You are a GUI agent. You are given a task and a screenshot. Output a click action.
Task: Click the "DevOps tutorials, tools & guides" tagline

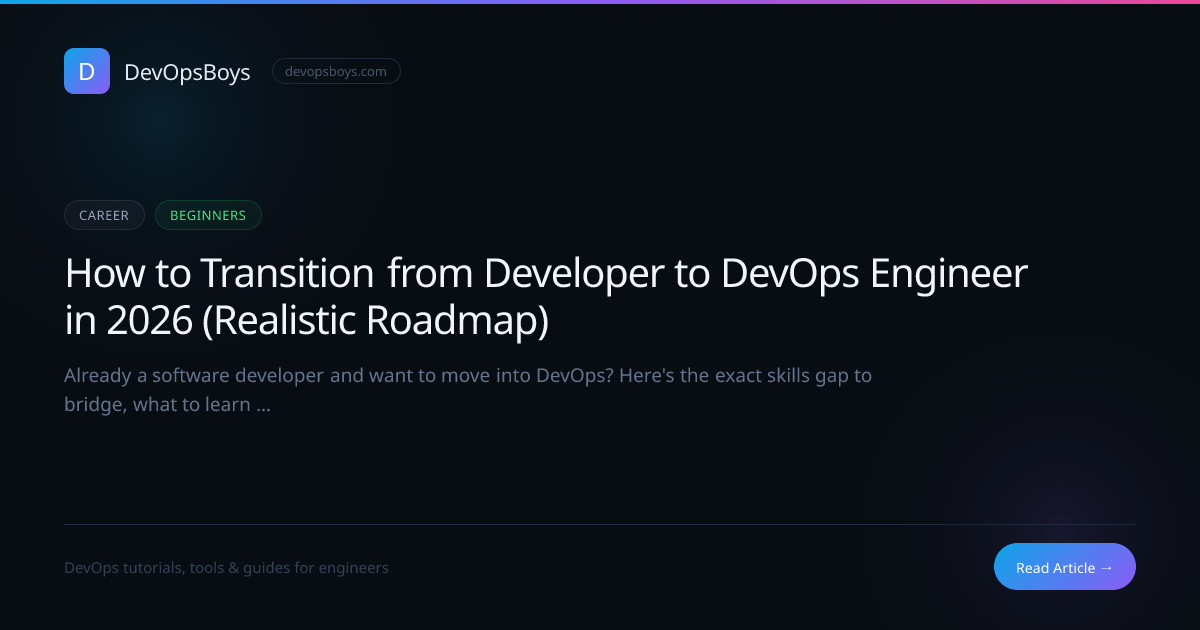tap(190, 568)
